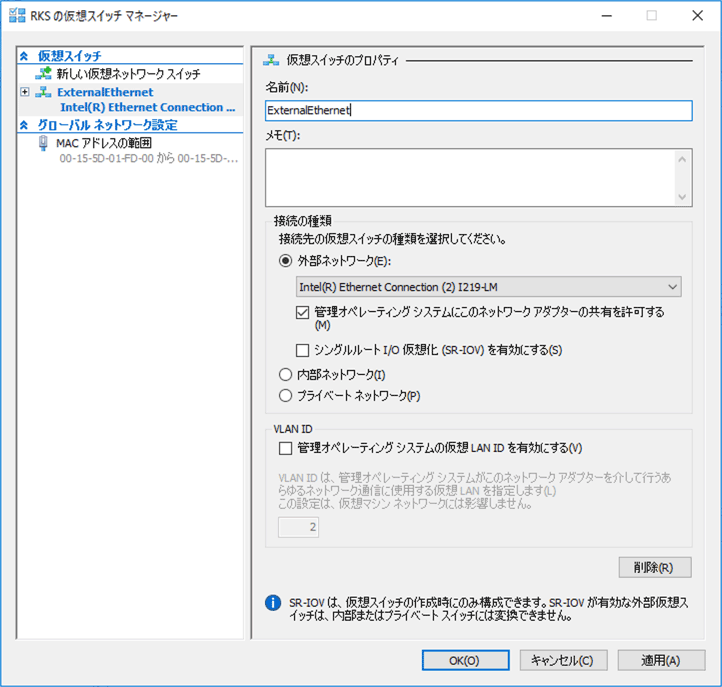Screen dimensions: 722x687
Task: Enable the SR-IOV single-root I/O virtualization checkbox
Action: tap(303, 350)
